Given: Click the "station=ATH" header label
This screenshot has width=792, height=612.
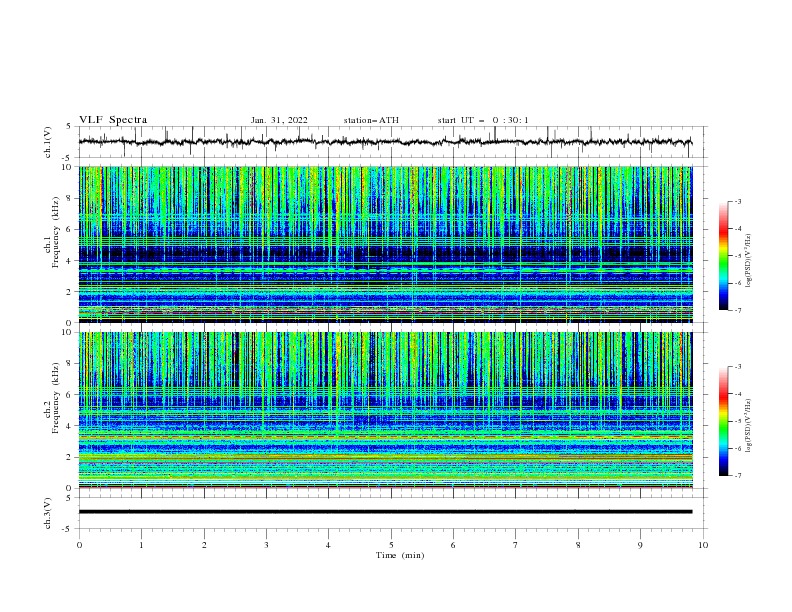Looking at the screenshot, I should pos(371,120).
